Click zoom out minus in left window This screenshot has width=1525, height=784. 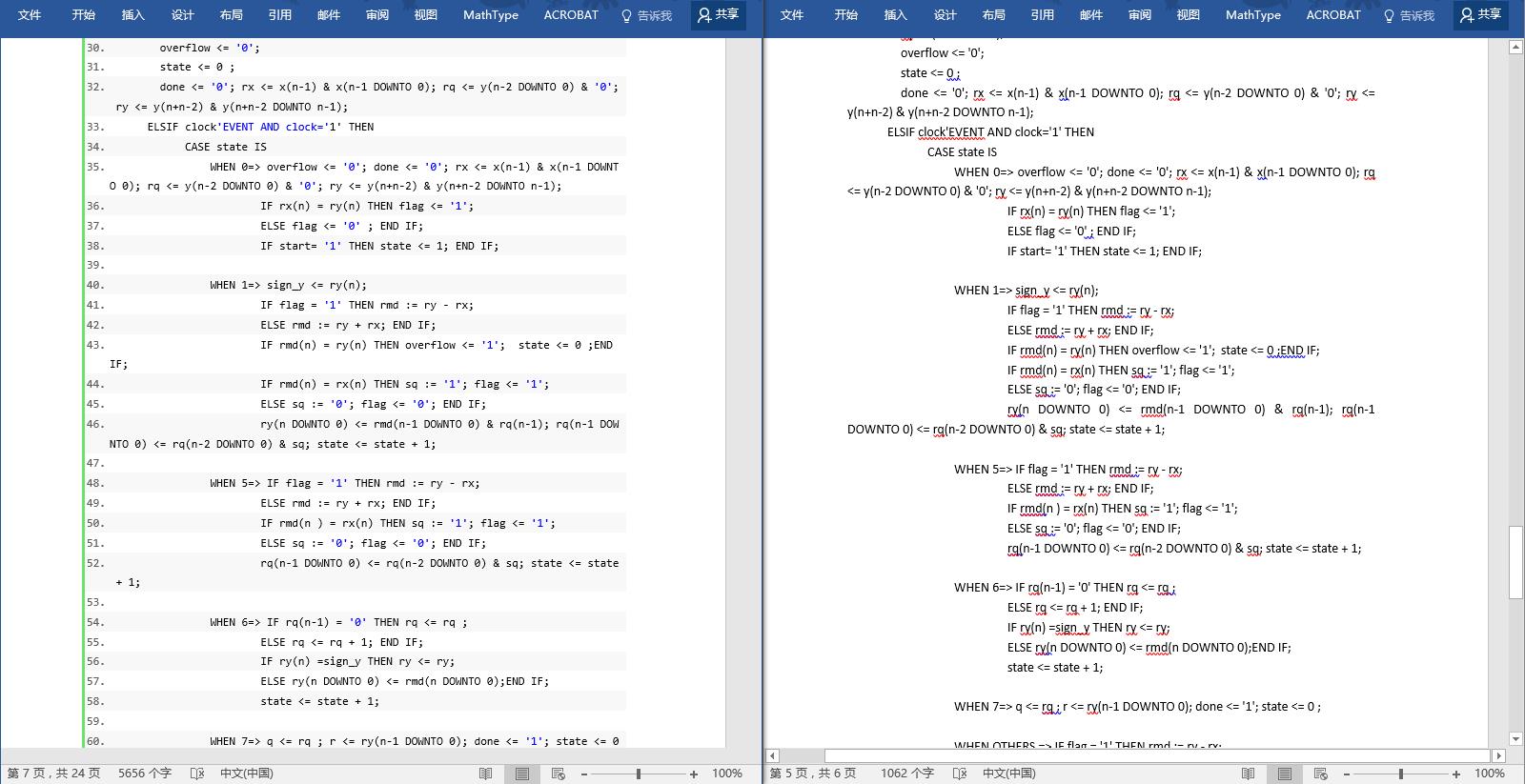(x=584, y=774)
